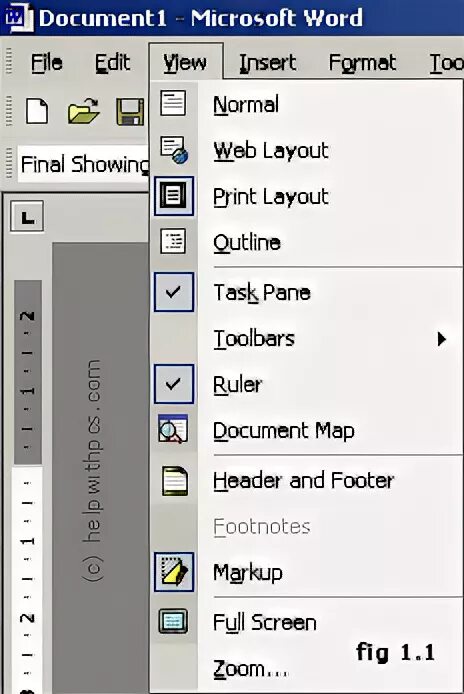
Task: Open the Insert menu
Action: tap(267, 62)
